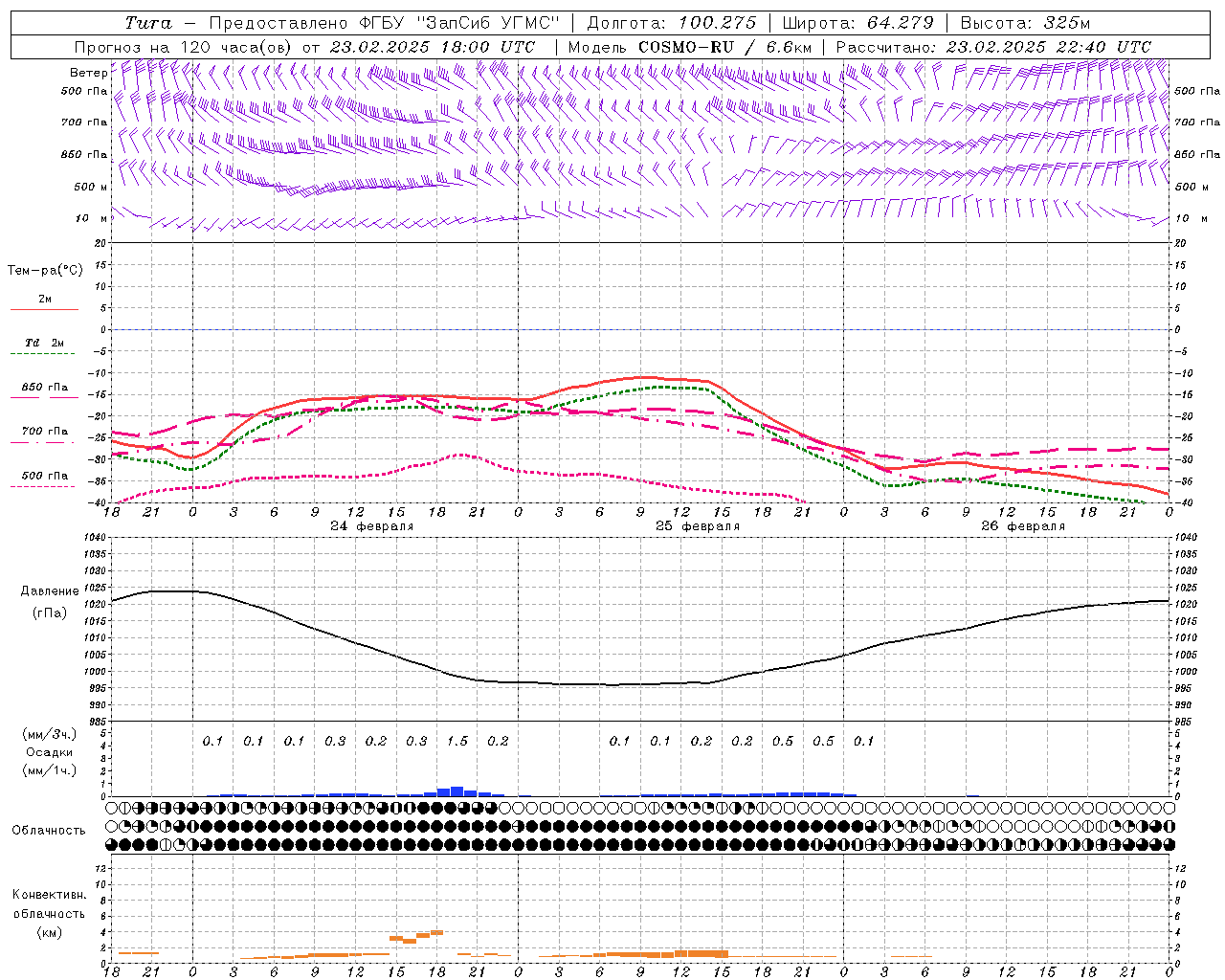Click the "Тем-ра(°C)" temperature panel label
This screenshot has height=980, width=1225.
(x=45, y=271)
